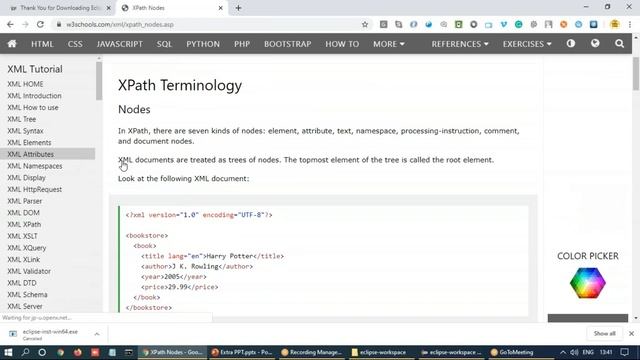Go back with the browser back arrow

click(10, 24)
